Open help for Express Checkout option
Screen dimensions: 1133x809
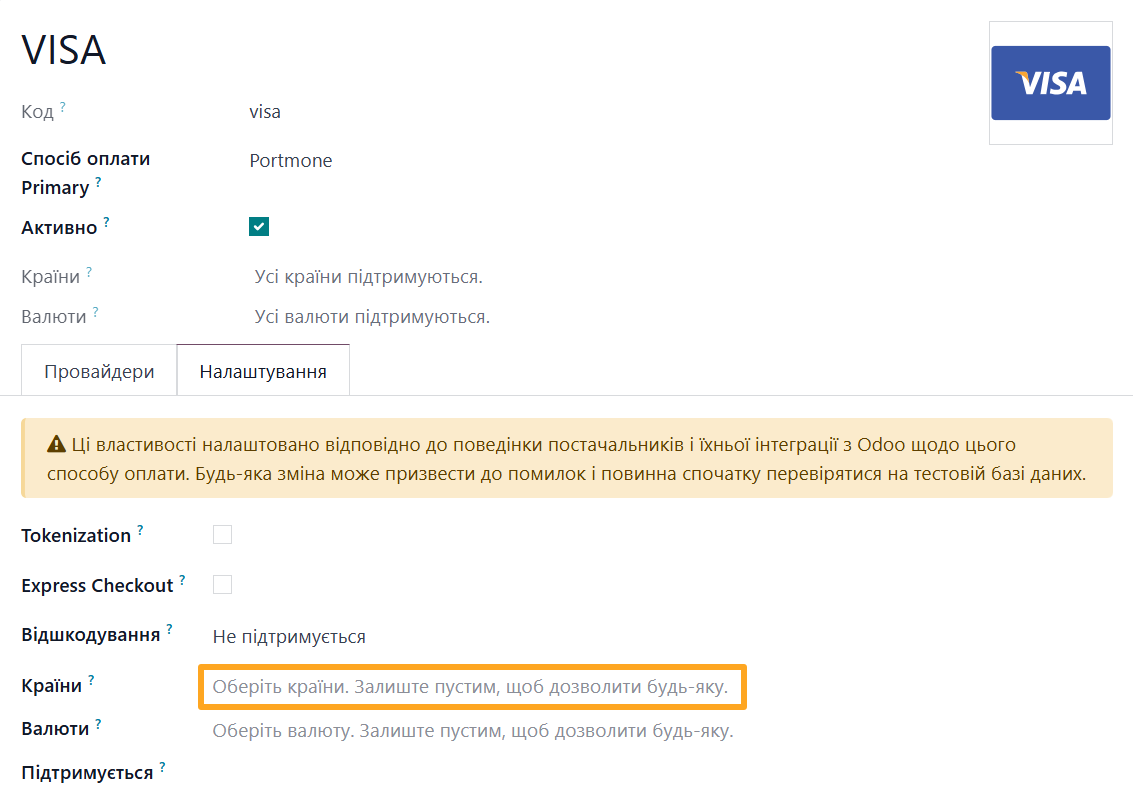182,578
